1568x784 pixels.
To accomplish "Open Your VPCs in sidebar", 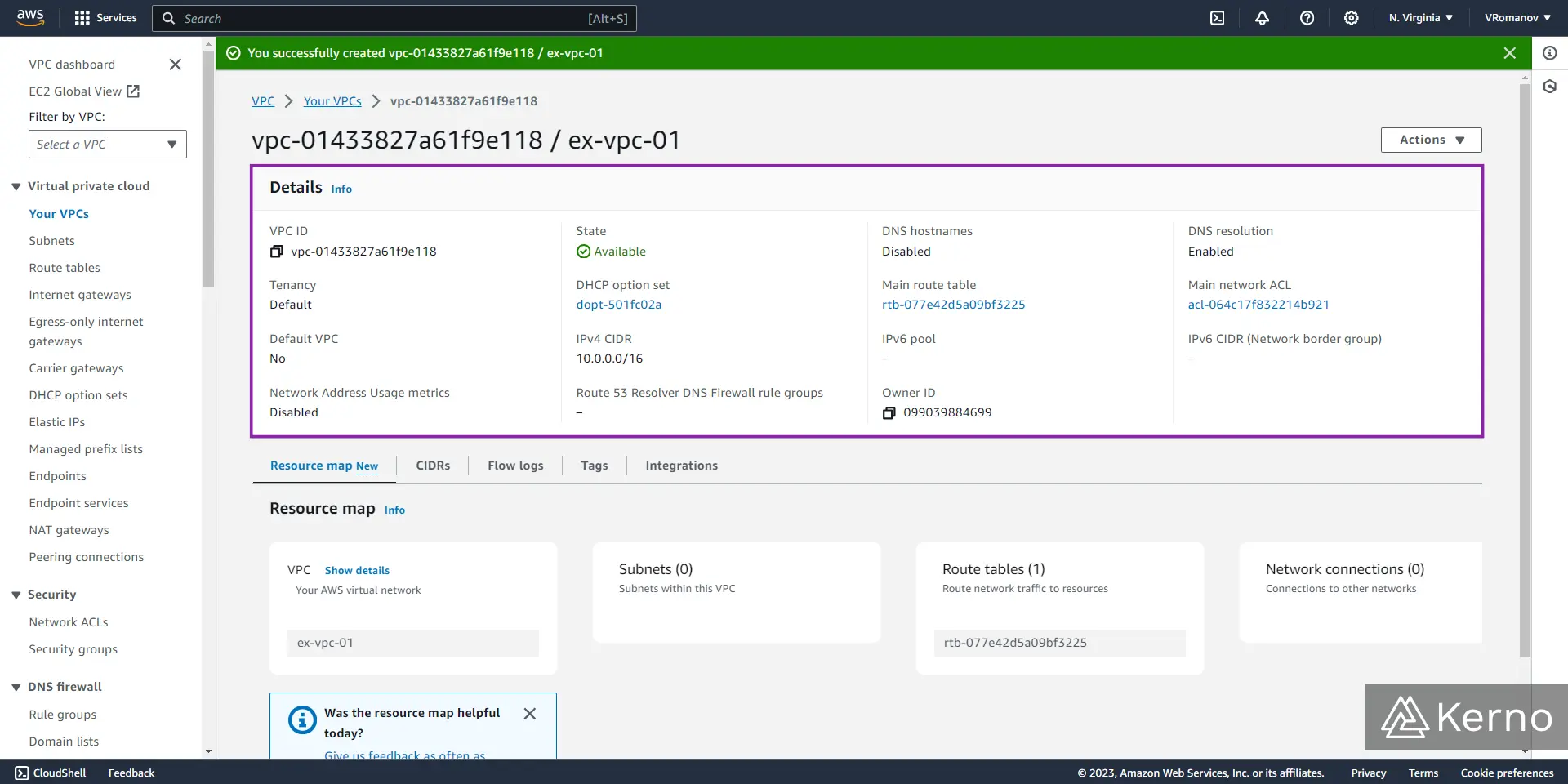I will click(x=59, y=214).
